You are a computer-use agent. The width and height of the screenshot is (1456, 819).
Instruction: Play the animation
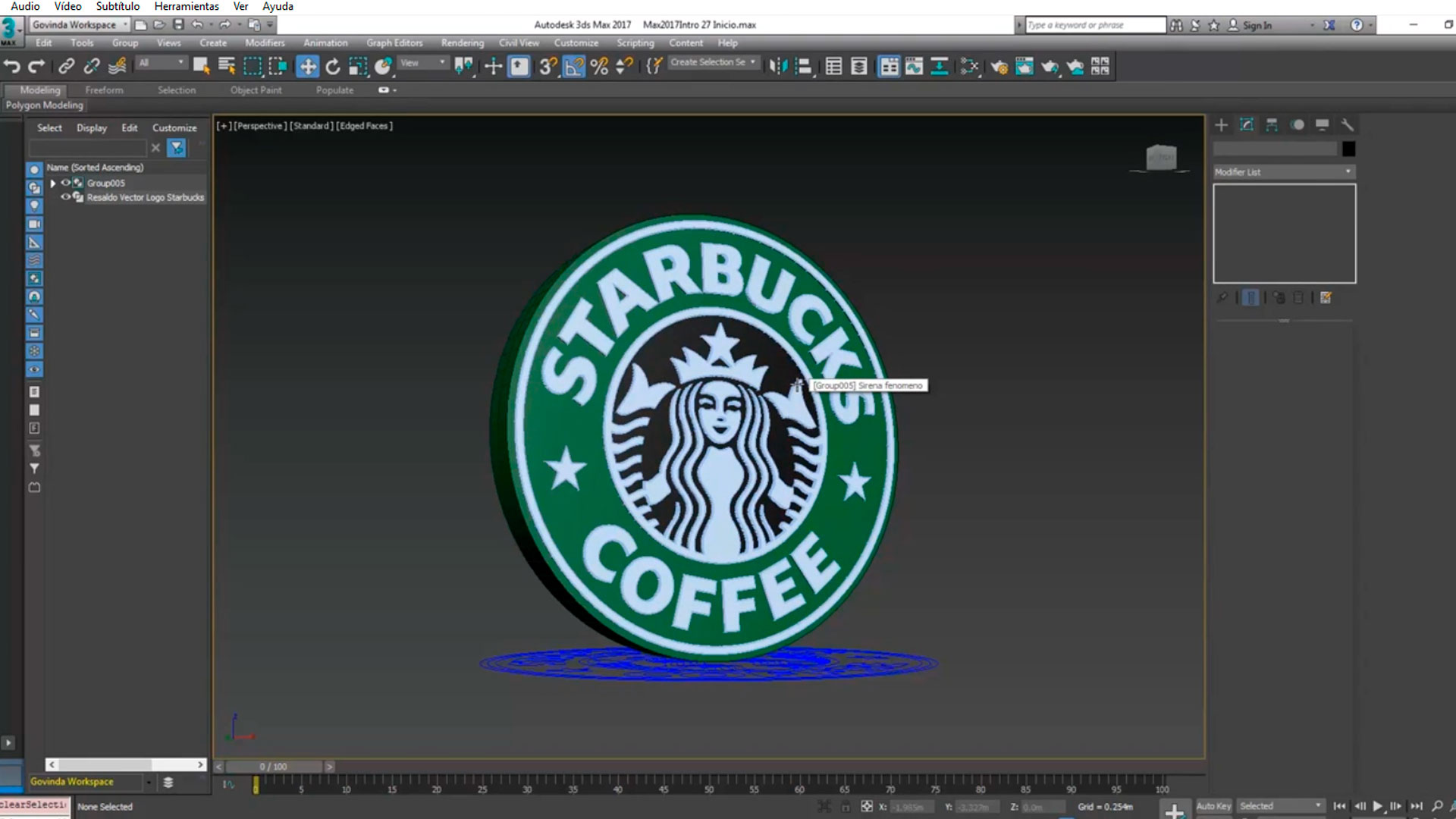point(1378,806)
